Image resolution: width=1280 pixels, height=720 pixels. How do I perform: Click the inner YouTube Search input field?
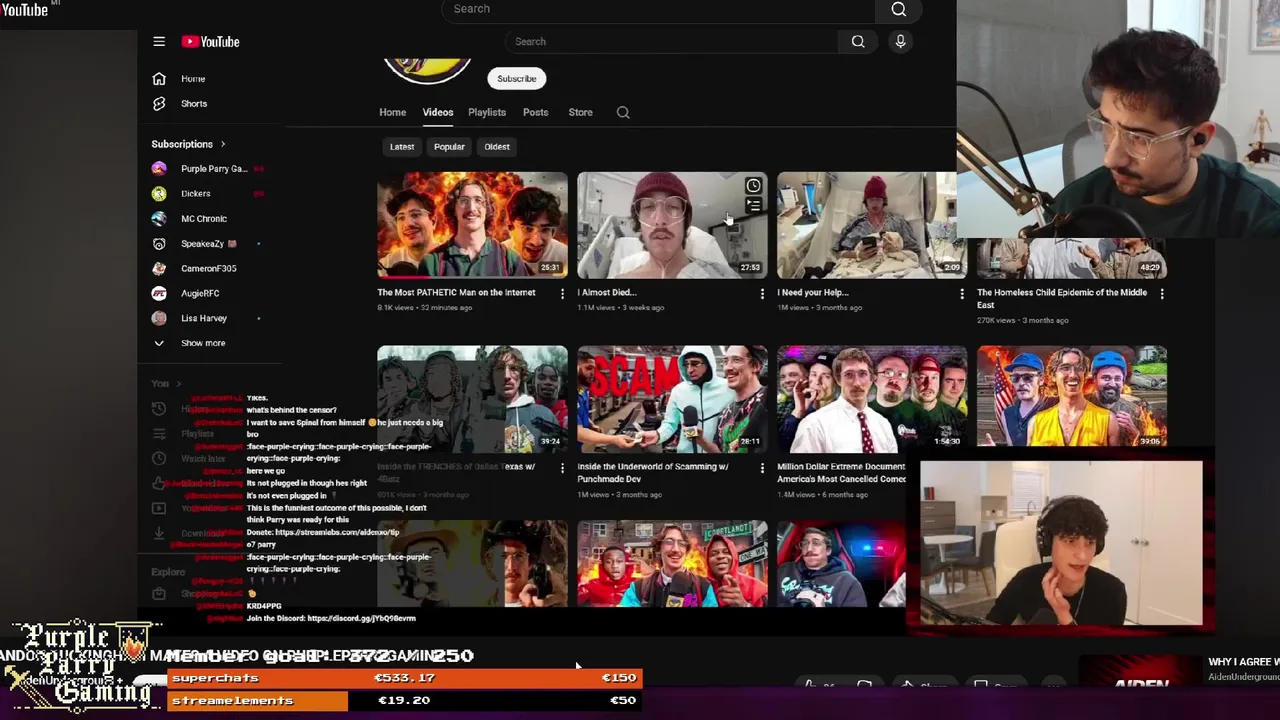(x=670, y=42)
